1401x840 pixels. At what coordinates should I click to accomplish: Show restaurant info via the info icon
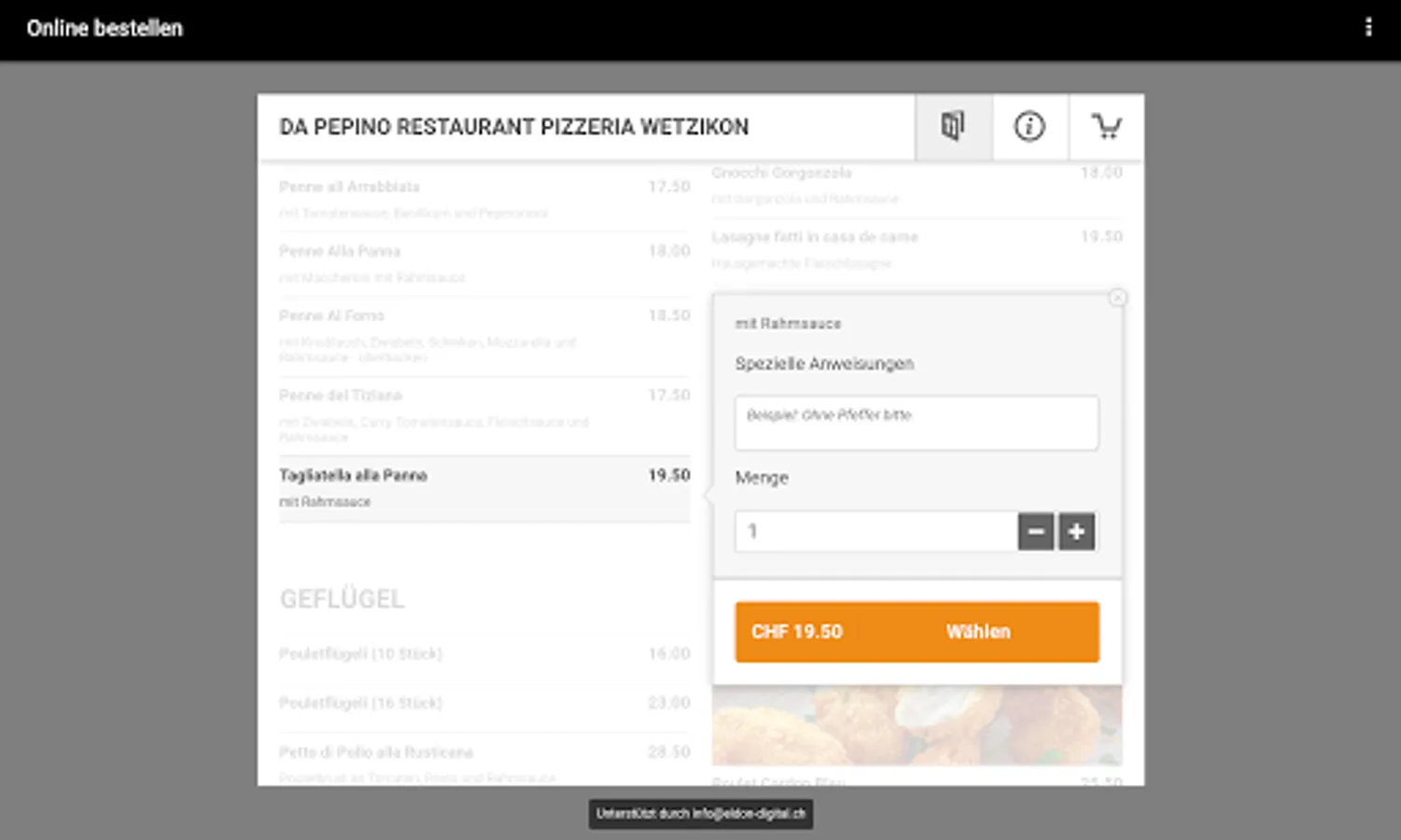click(x=1030, y=126)
